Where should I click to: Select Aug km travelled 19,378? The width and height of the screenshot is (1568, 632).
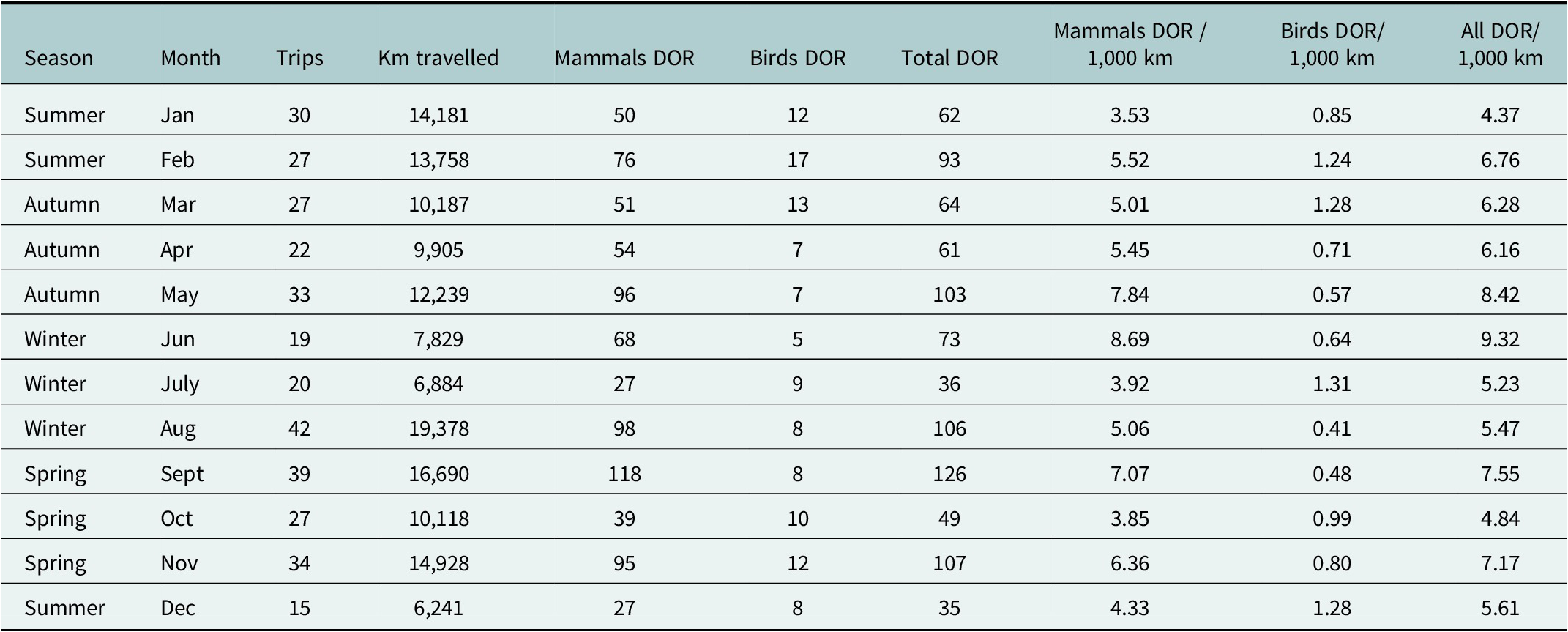click(x=438, y=428)
